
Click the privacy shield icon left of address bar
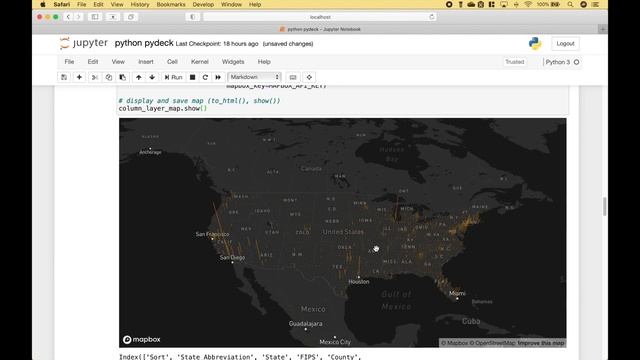click(192, 17)
